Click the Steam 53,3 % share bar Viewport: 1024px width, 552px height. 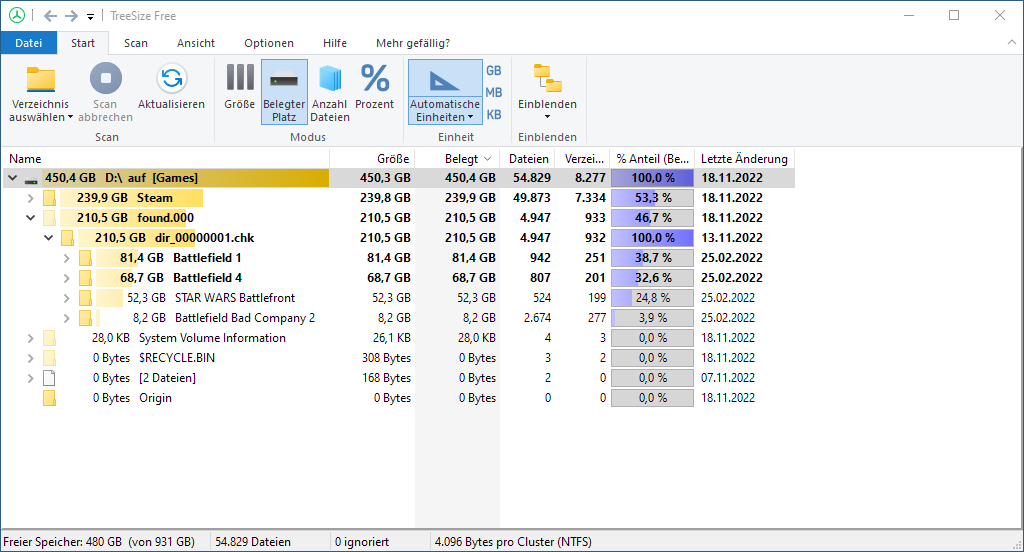[x=652, y=198]
